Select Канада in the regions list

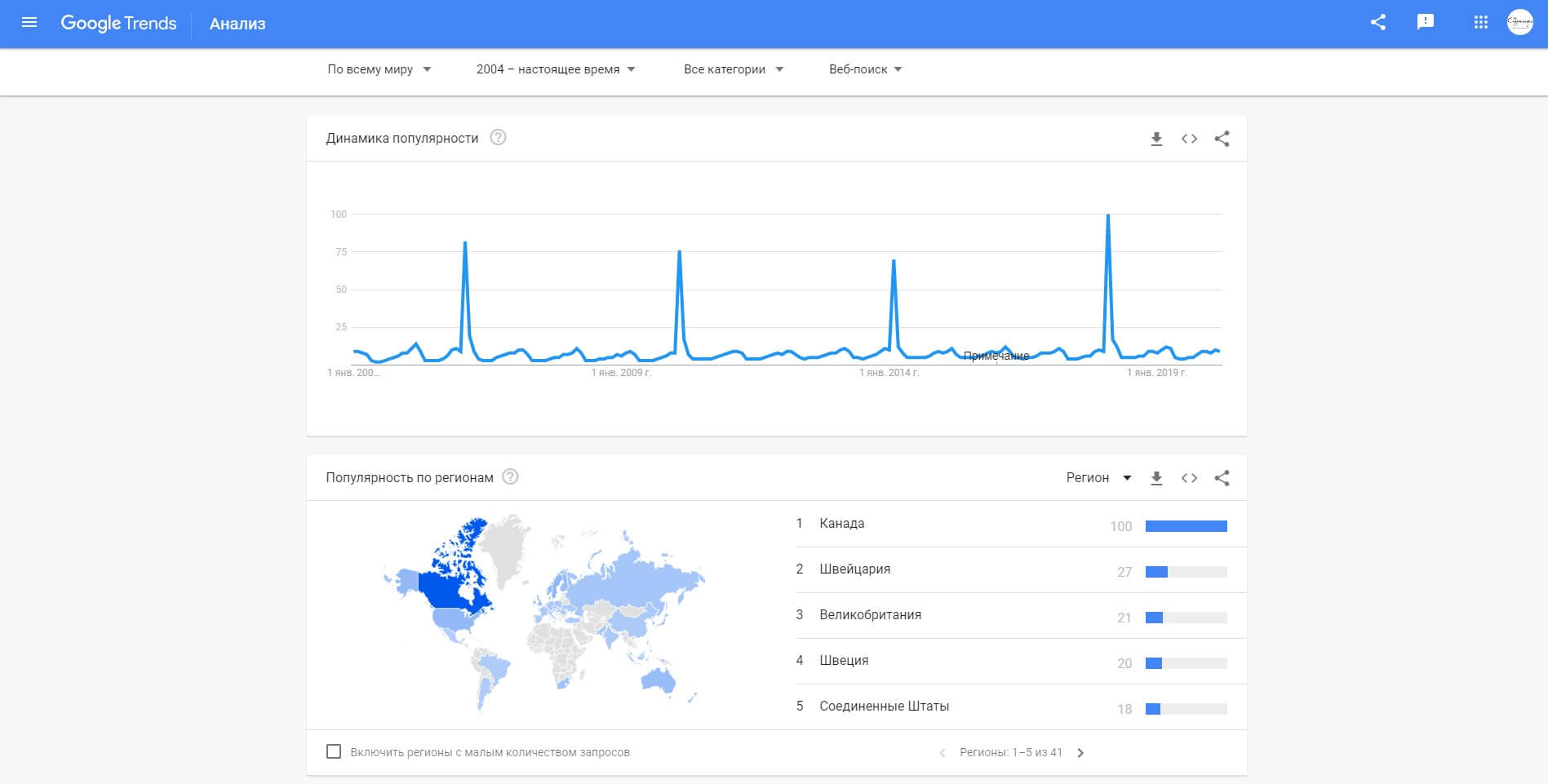point(842,524)
